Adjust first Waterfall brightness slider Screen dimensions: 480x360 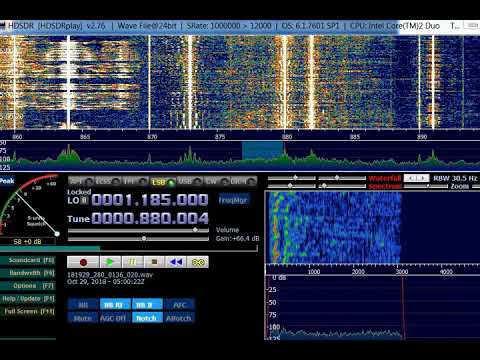coord(292,178)
